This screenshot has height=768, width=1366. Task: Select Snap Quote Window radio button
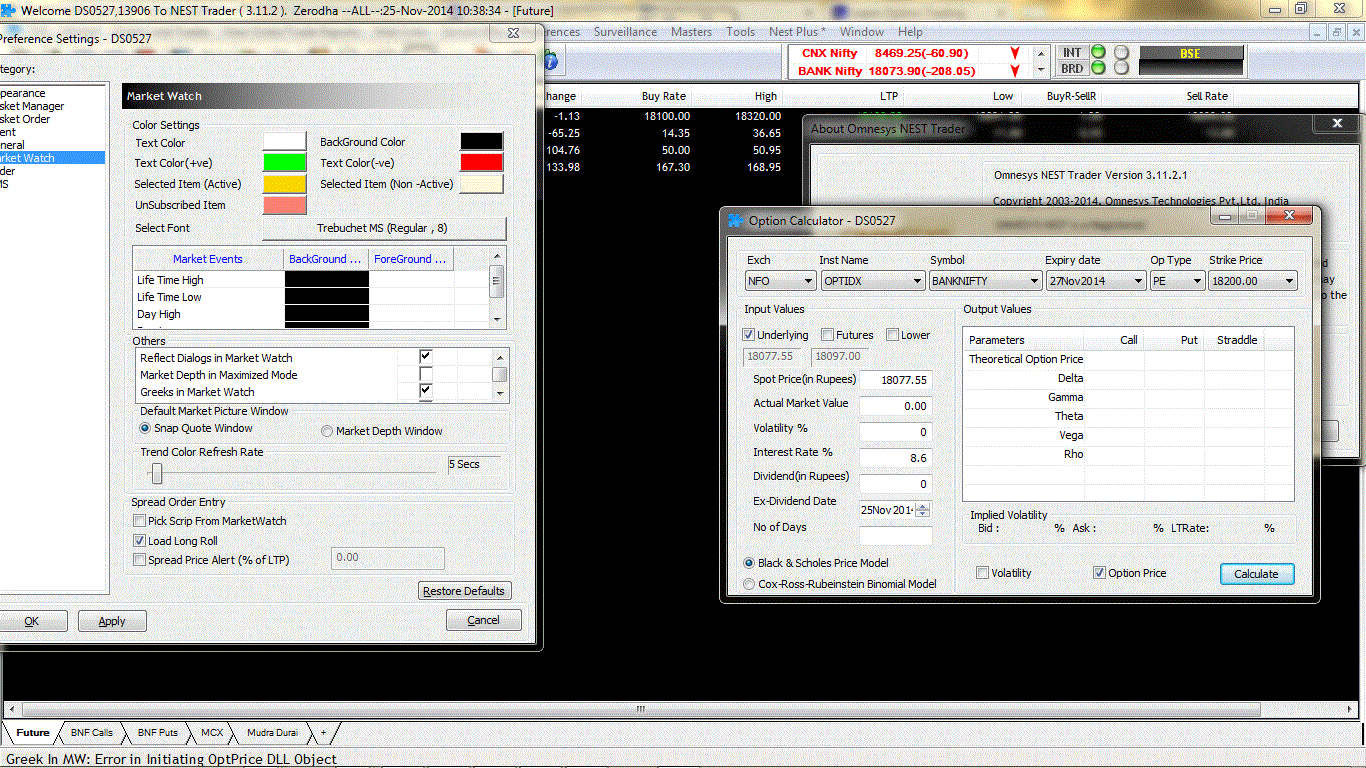[145, 428]
